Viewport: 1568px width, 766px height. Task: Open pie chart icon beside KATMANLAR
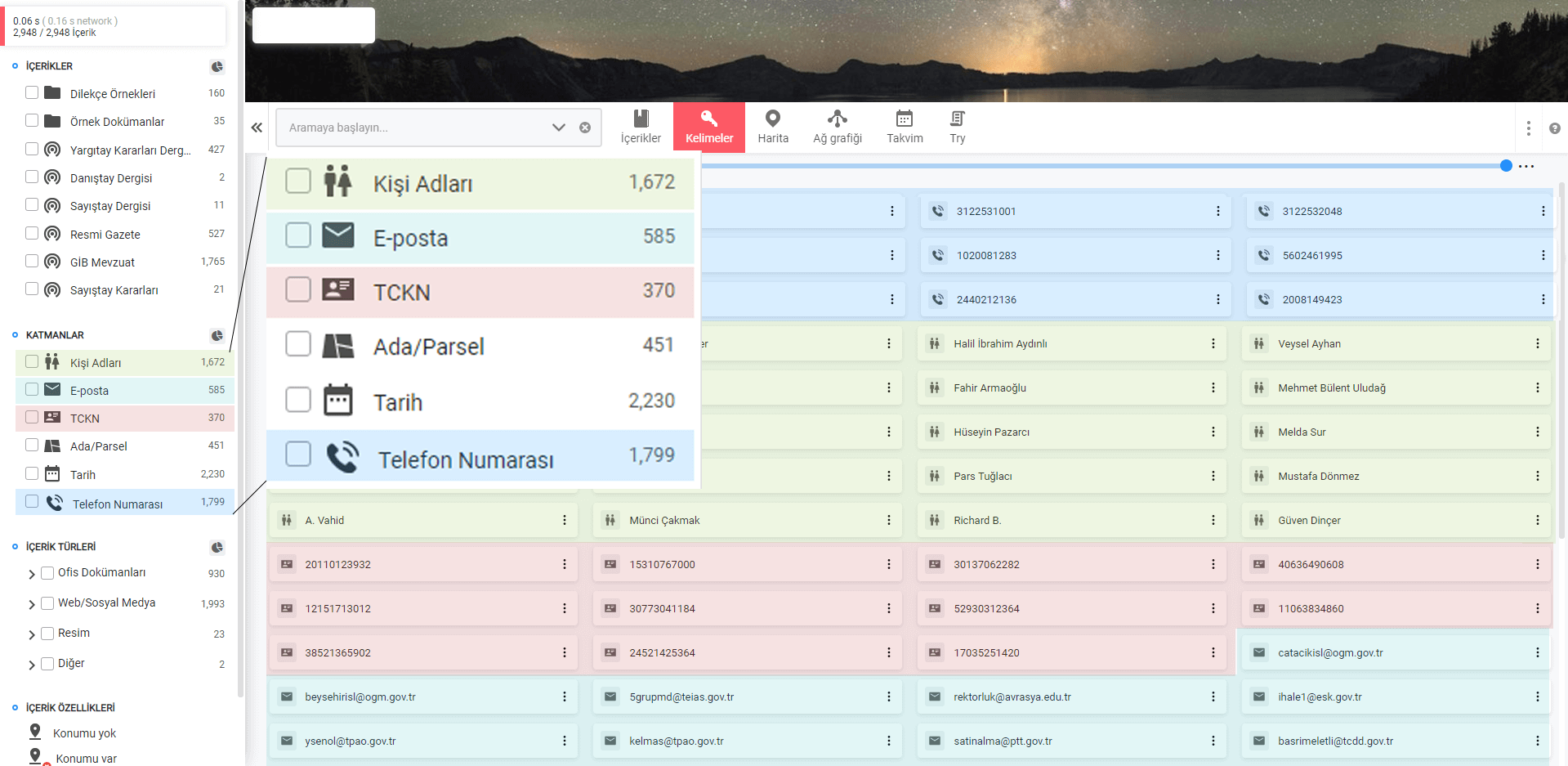(217, 335)
